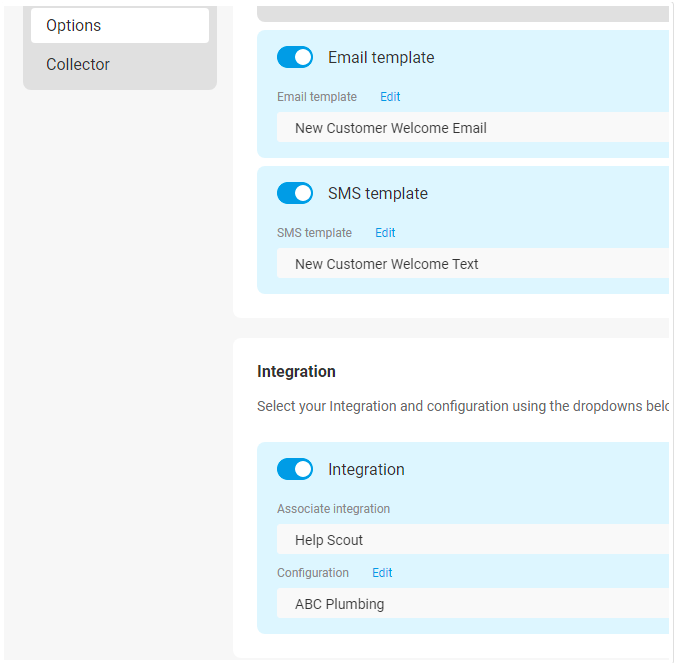Viewport: 676px width, 664px height.
Task: Open the ABC Plumbing configuration dropdown
Action: pos(473,604)
